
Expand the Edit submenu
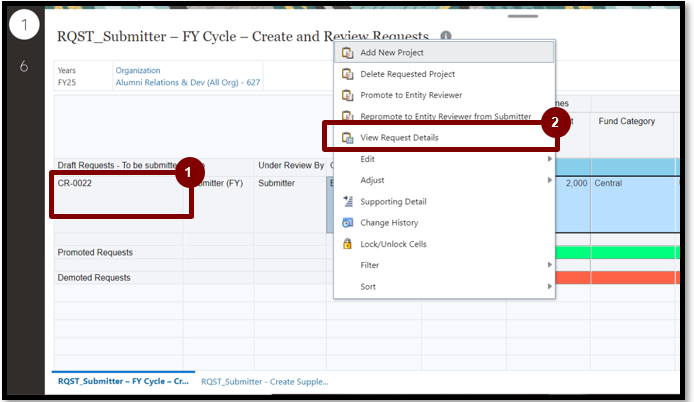click(444, 159)
